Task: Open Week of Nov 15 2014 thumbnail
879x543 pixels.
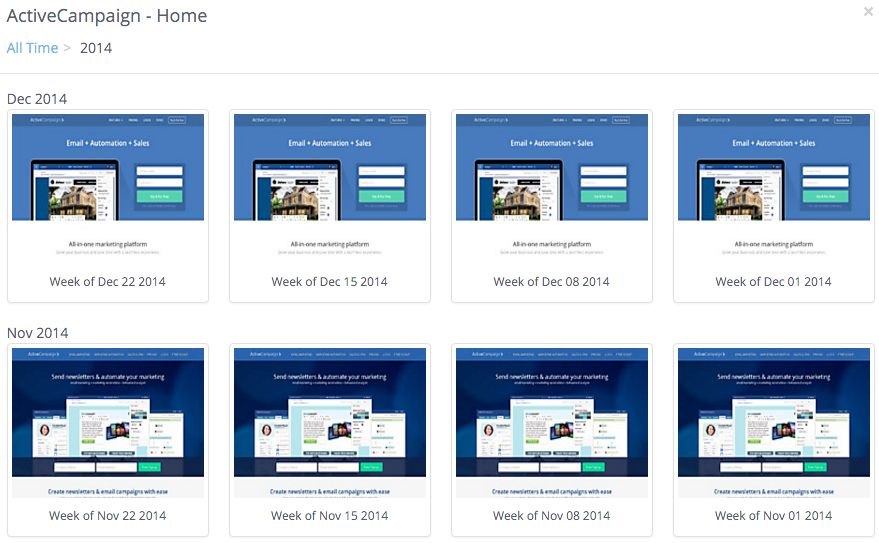Action: [x=330, y=423]
